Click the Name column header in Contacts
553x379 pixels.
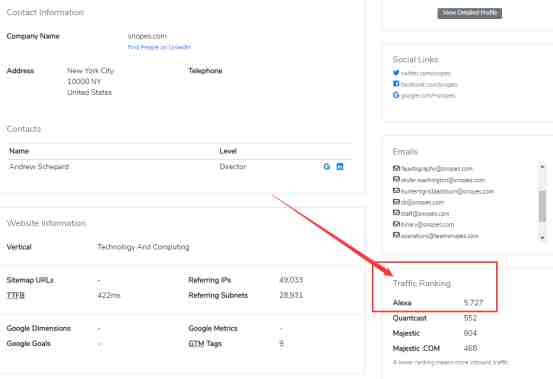pos(19,151)
